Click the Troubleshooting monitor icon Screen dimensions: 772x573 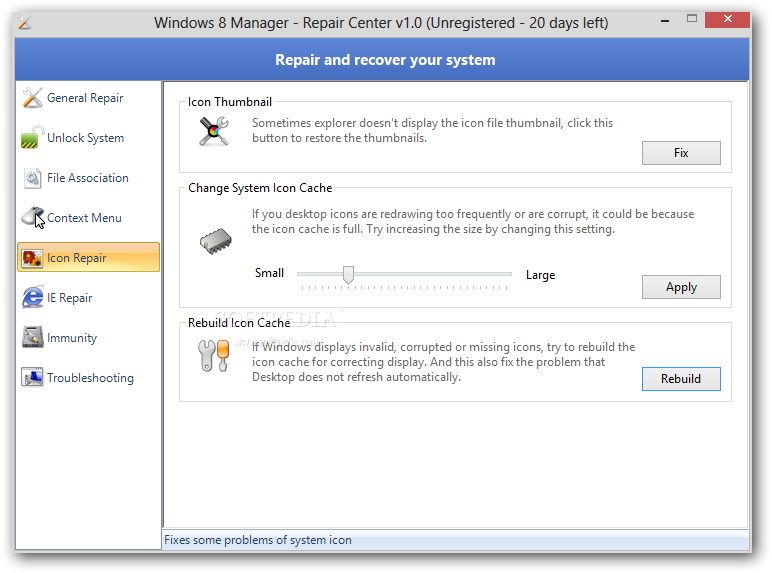tap(32, 378)
